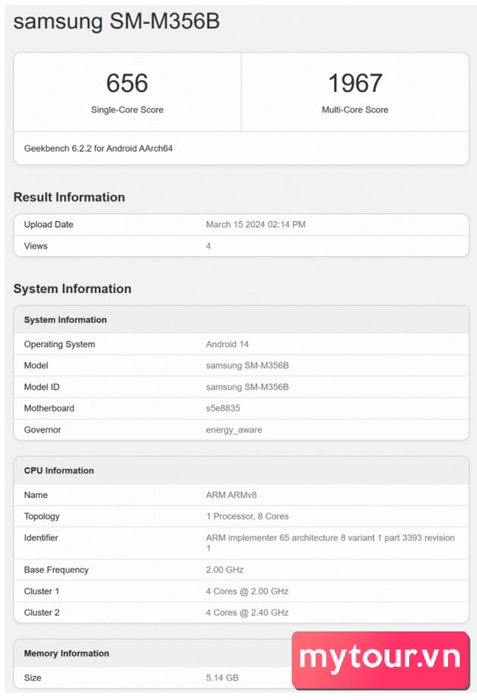Click the samsung SM-M356B page title
This screenshot has width=477, height=700.
(x=117, y=21)
